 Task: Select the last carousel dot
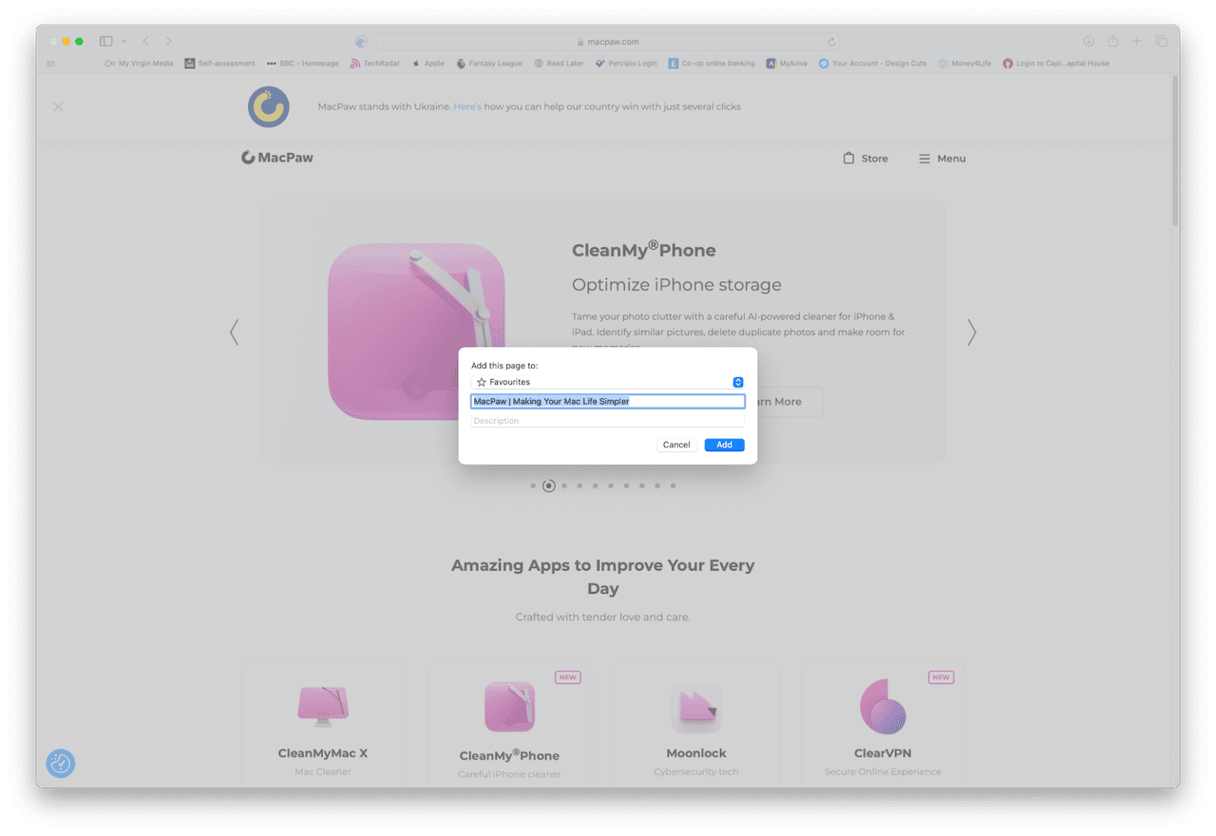pos(673,486)
